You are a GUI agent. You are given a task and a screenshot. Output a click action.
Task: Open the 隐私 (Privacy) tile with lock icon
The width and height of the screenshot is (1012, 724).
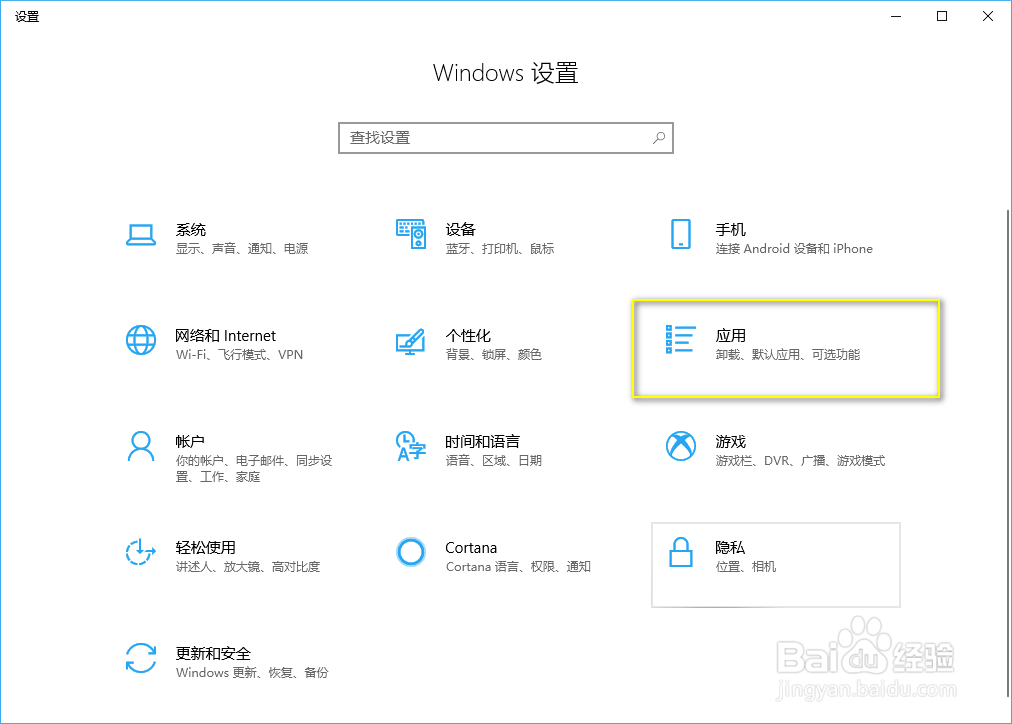coord(776,565)
